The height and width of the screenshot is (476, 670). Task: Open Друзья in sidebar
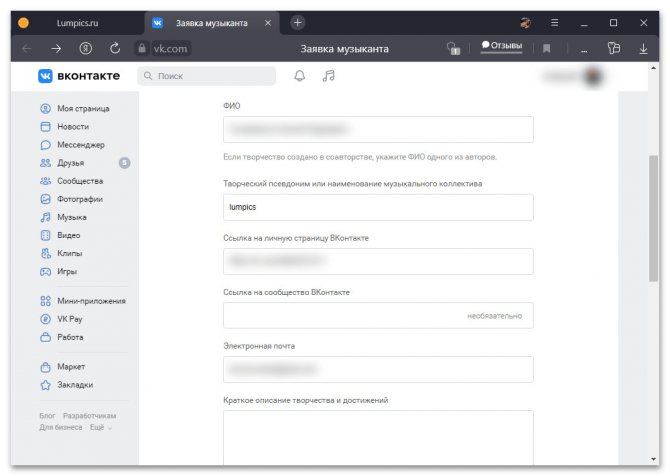[x=62, y=163]
